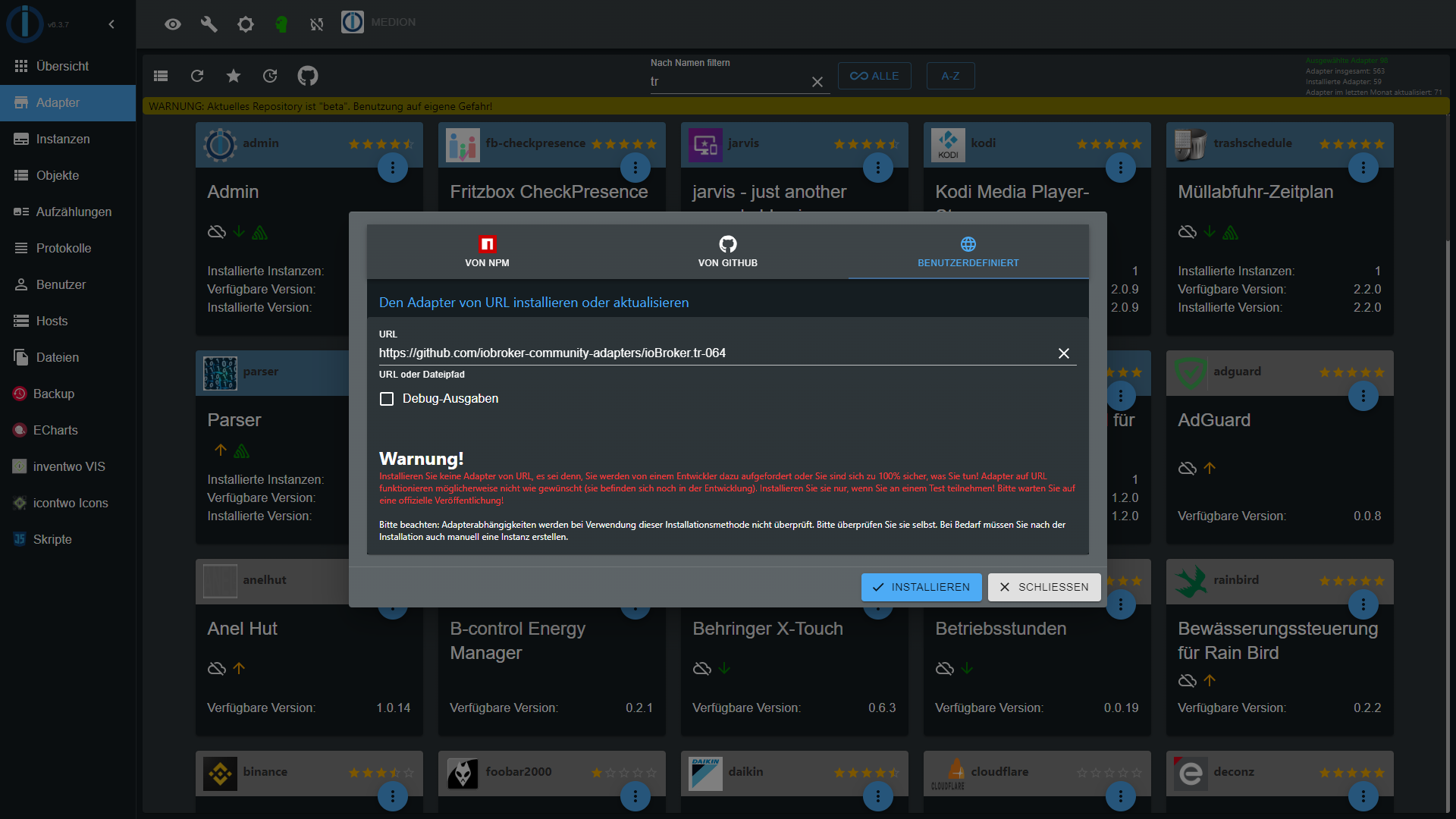
Task: Click the GitHub install toolbar icon
Action: (308, 76)
